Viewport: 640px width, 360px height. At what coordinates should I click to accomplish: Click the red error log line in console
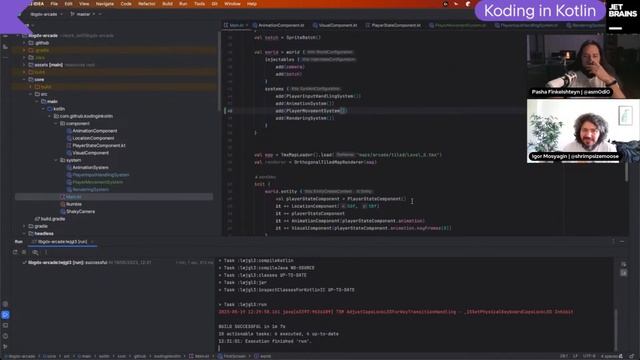(396, 312)
